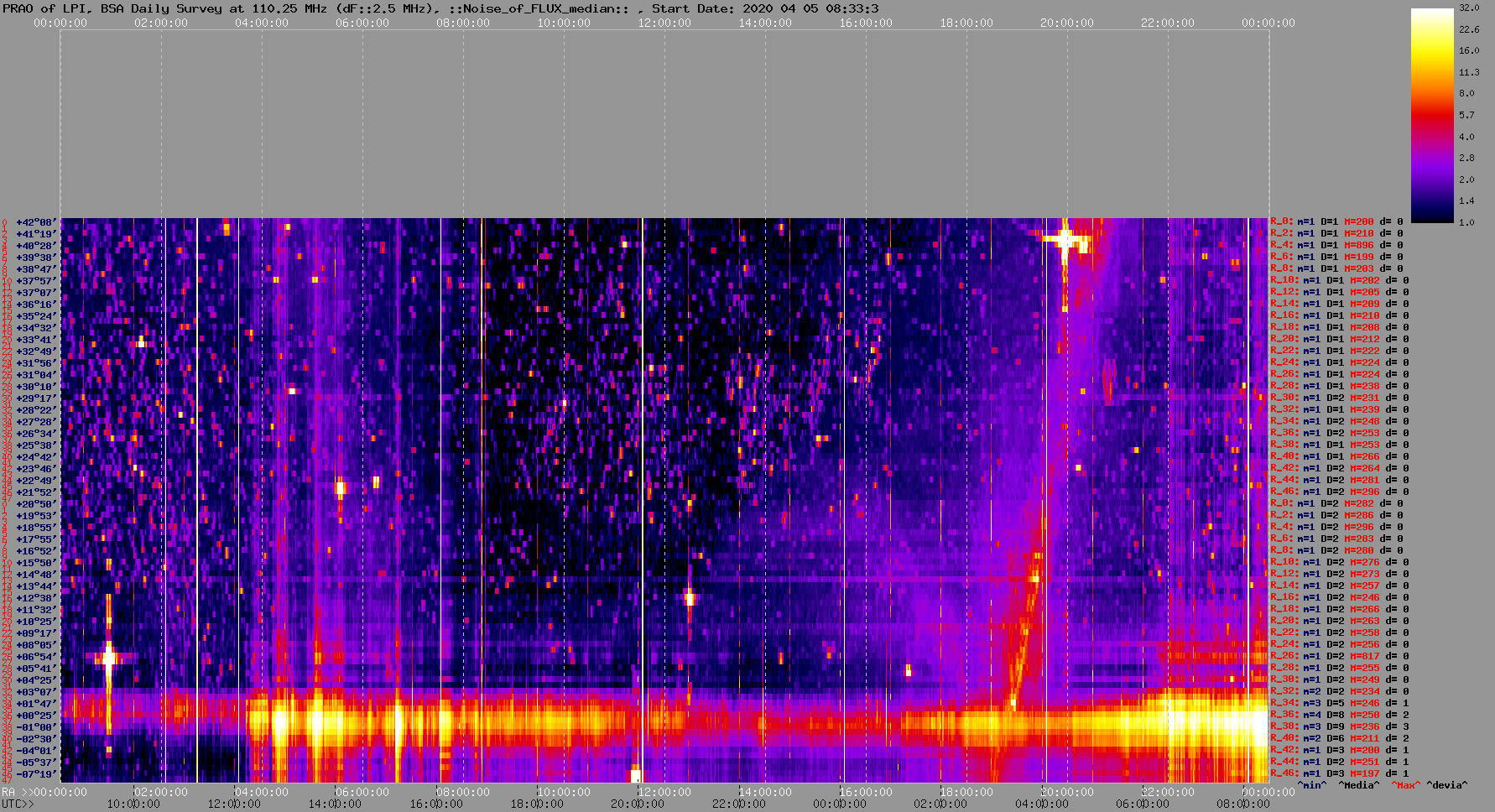Click the 4.0 value on the color scale
Screen dimensions: 1495x812
[1466, 136]
